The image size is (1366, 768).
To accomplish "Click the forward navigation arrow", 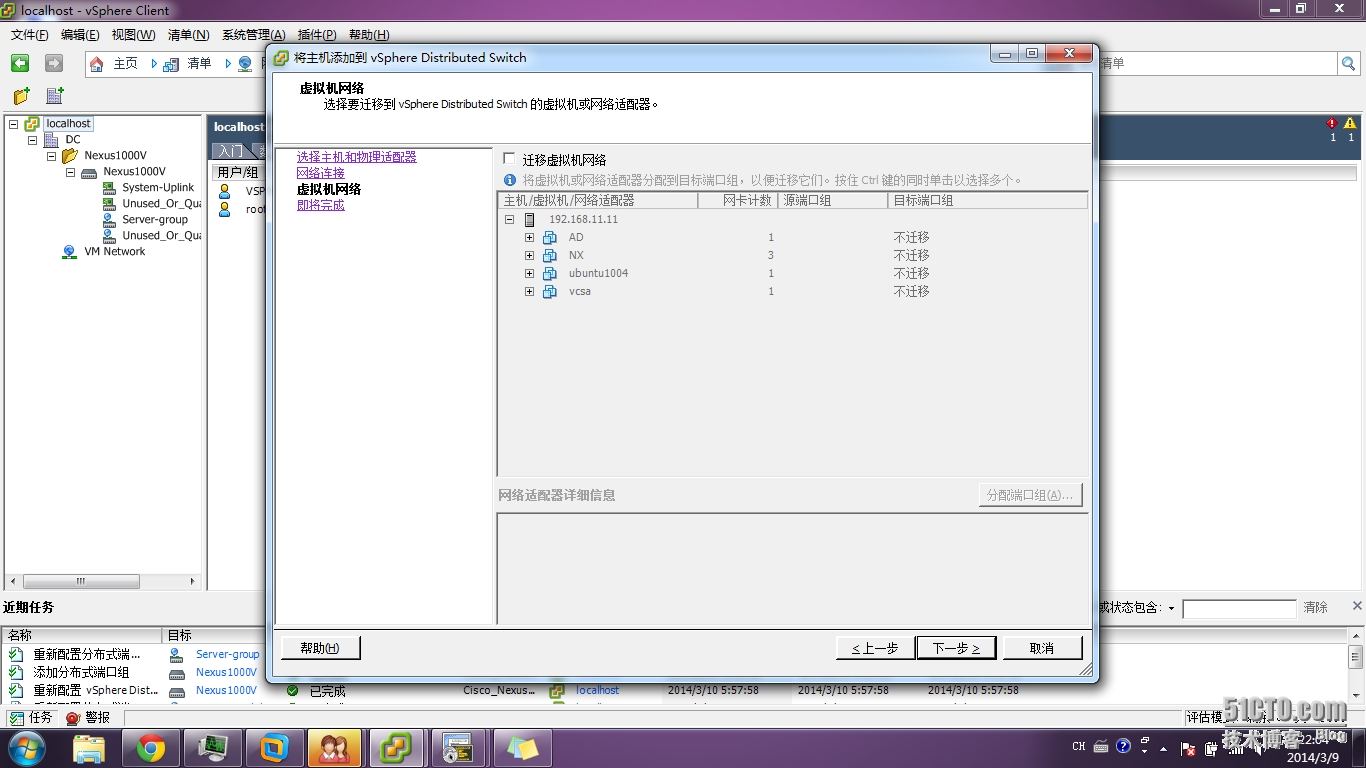I will [54, 63].
